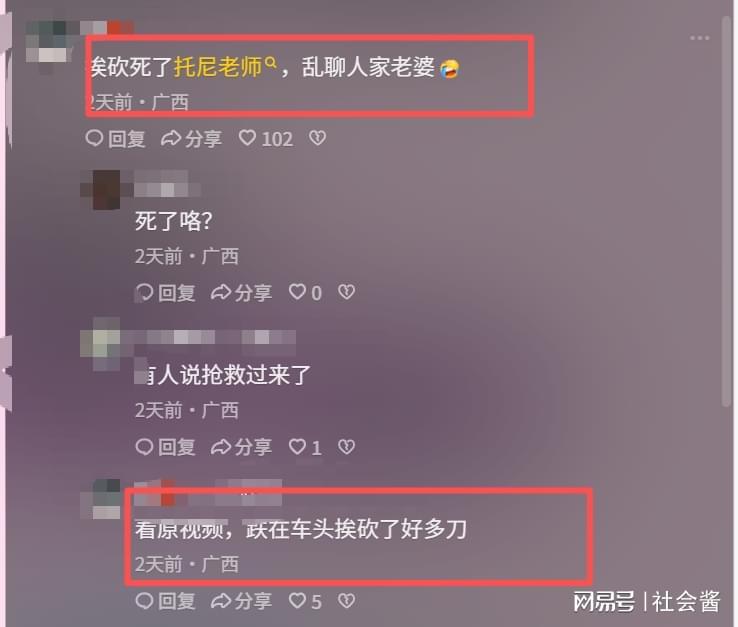Like the comment with 102 likes

[266, 138]
